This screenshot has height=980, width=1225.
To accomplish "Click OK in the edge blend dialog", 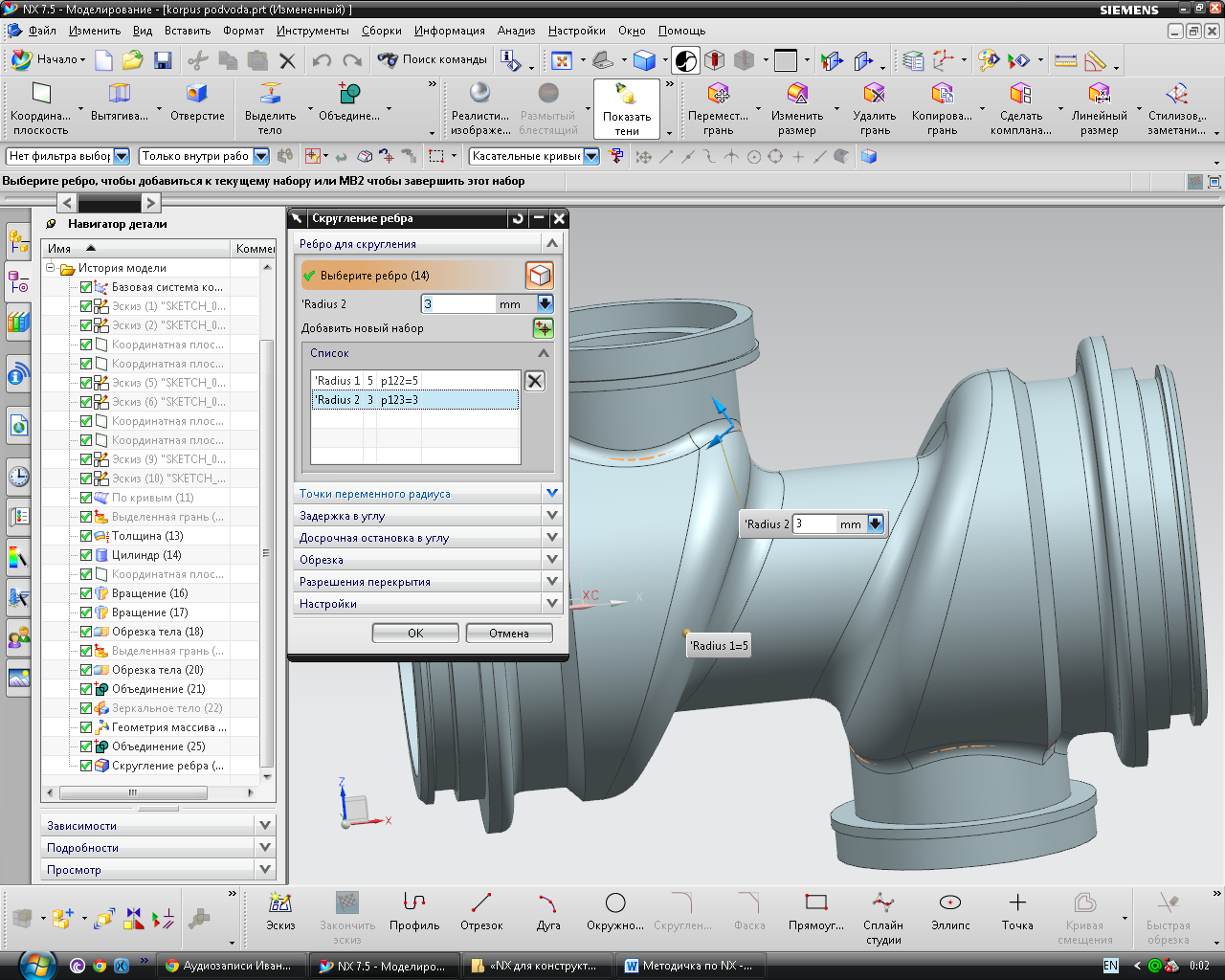I will [415, 634].
